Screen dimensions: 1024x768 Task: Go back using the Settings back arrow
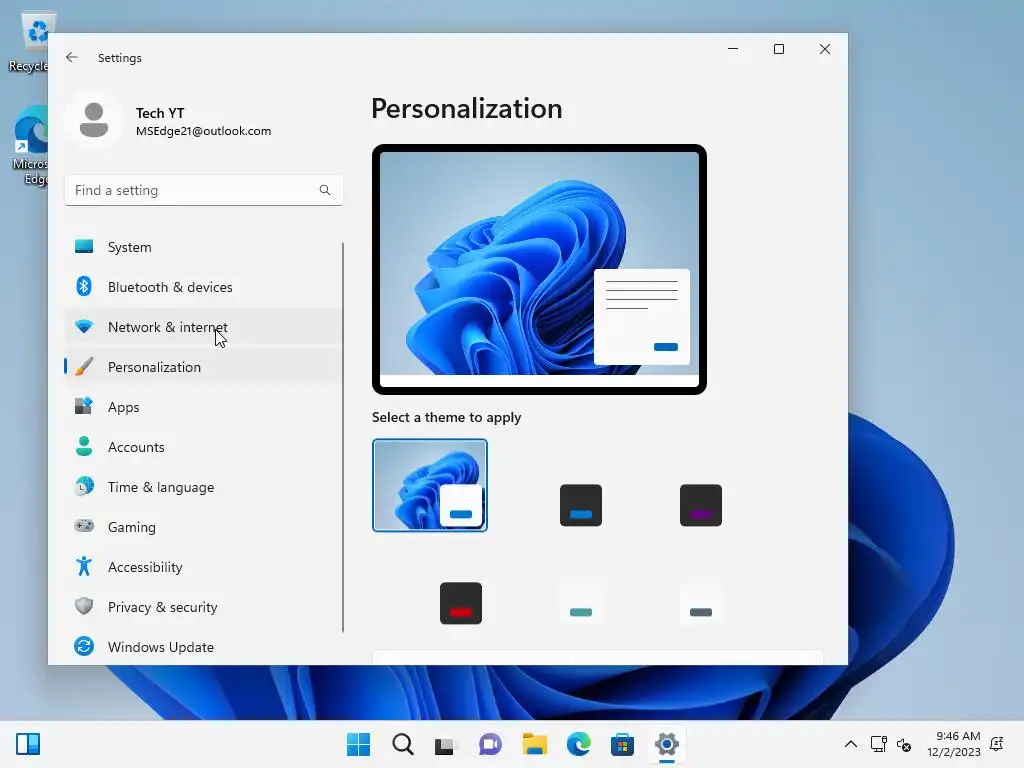point(72,57)
